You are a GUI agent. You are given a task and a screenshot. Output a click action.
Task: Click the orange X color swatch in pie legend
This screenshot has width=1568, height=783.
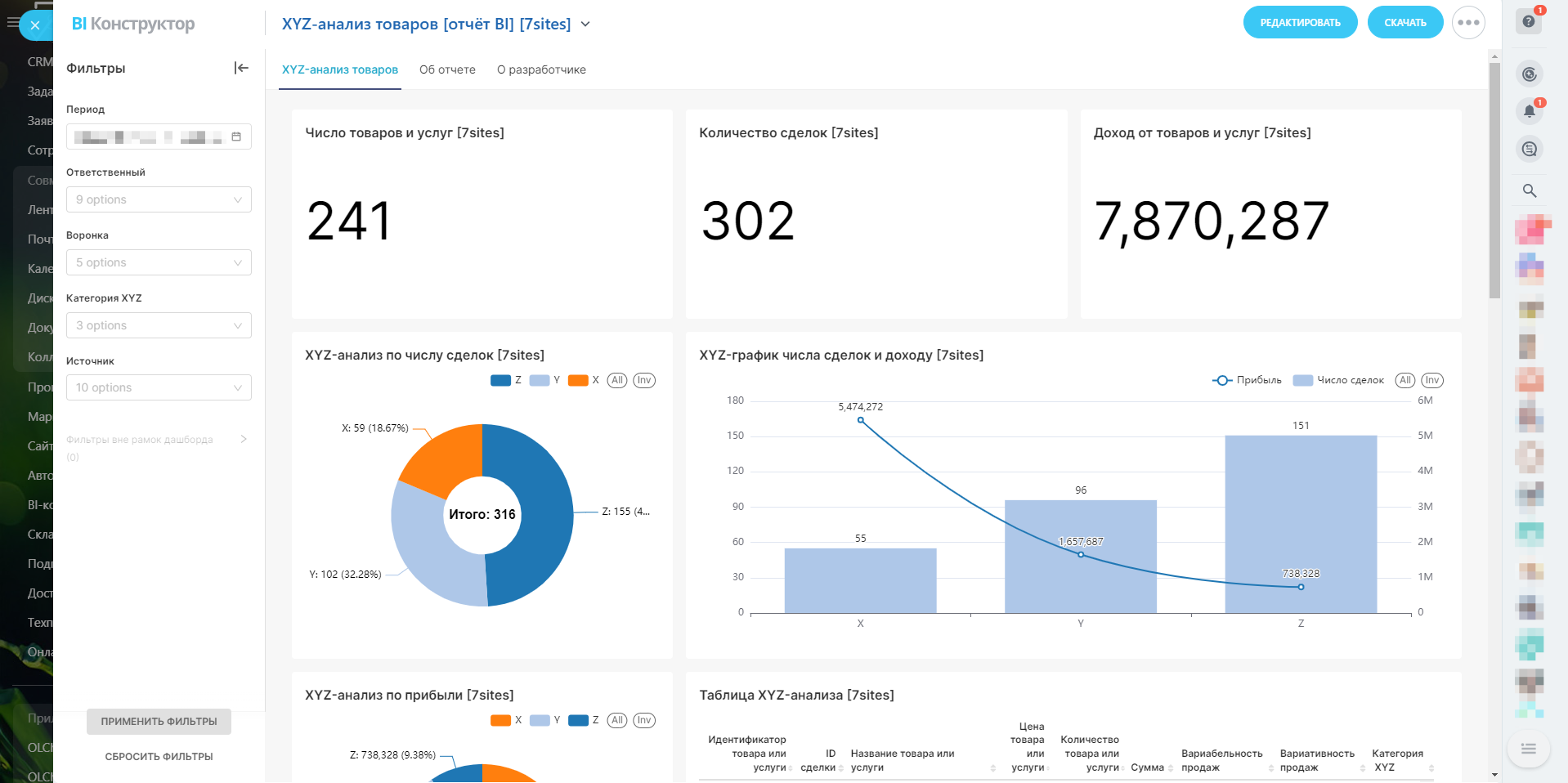pos(578,380)
